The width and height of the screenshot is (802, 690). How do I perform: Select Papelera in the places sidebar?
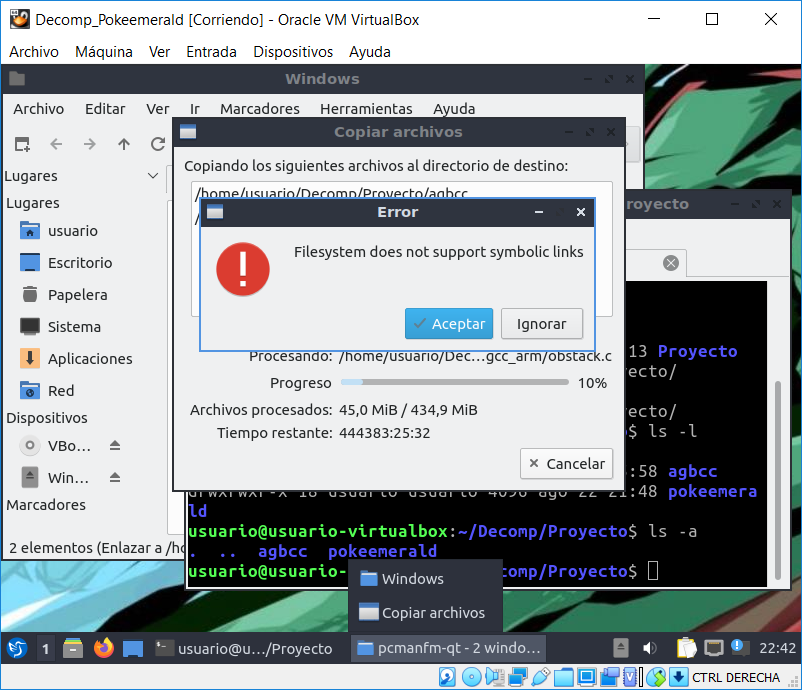[77, 295]
